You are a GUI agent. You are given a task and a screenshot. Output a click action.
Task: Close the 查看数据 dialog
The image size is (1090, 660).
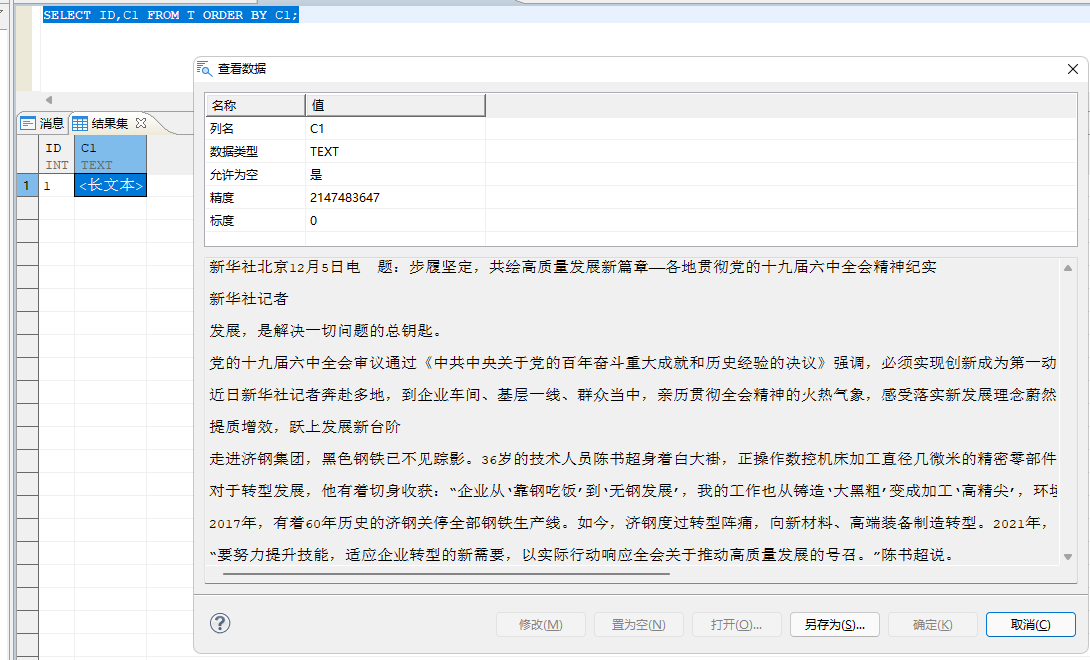(1073, 69)
